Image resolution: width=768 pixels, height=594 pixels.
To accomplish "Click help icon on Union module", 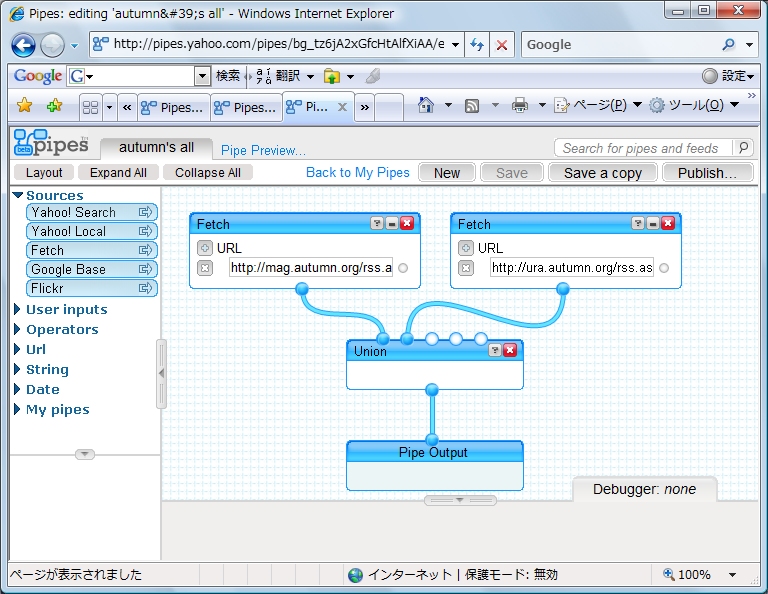I will pos(495,350).
